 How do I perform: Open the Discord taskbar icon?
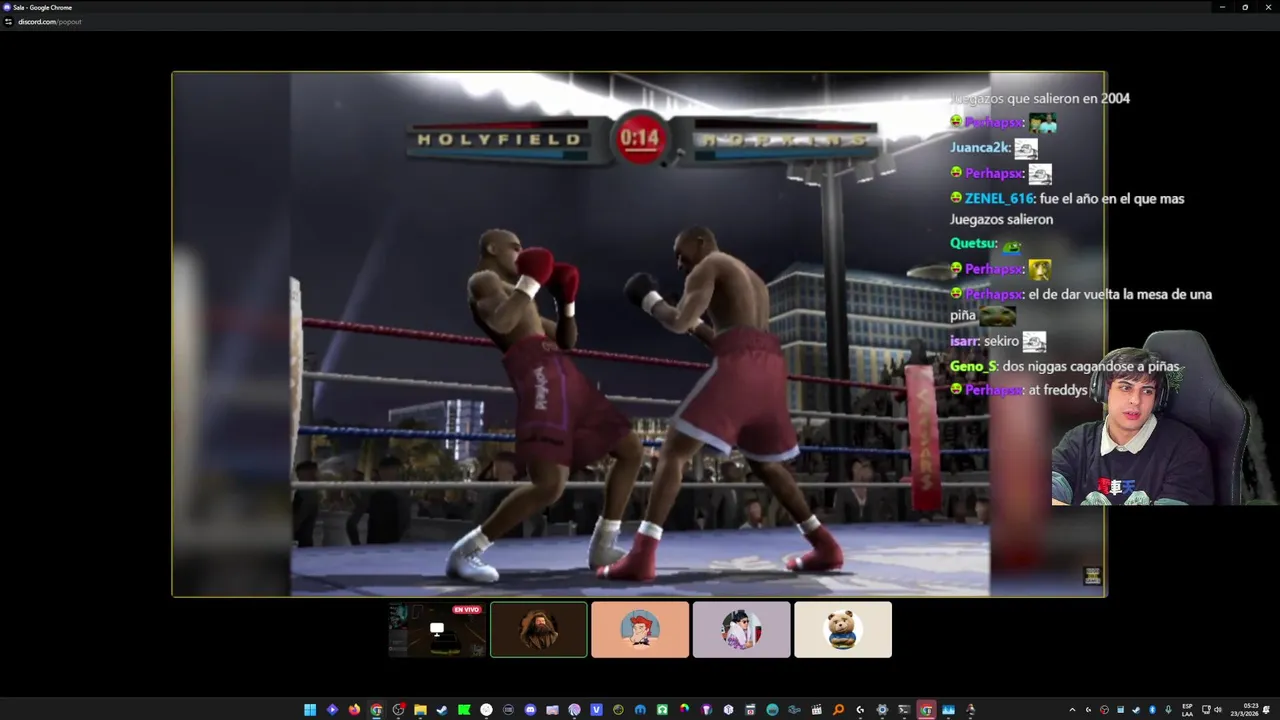point(530,710)
